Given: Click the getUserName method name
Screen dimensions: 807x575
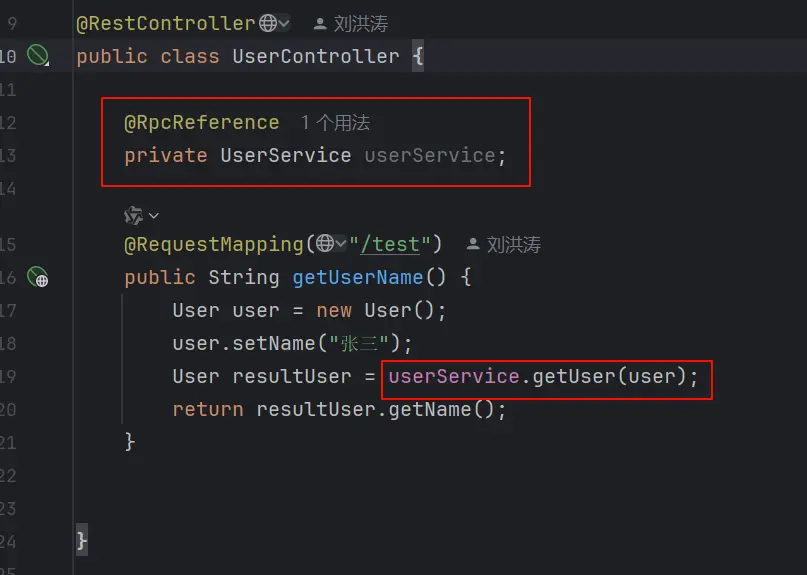Looking at the screenshot, I should pos(358,277).
